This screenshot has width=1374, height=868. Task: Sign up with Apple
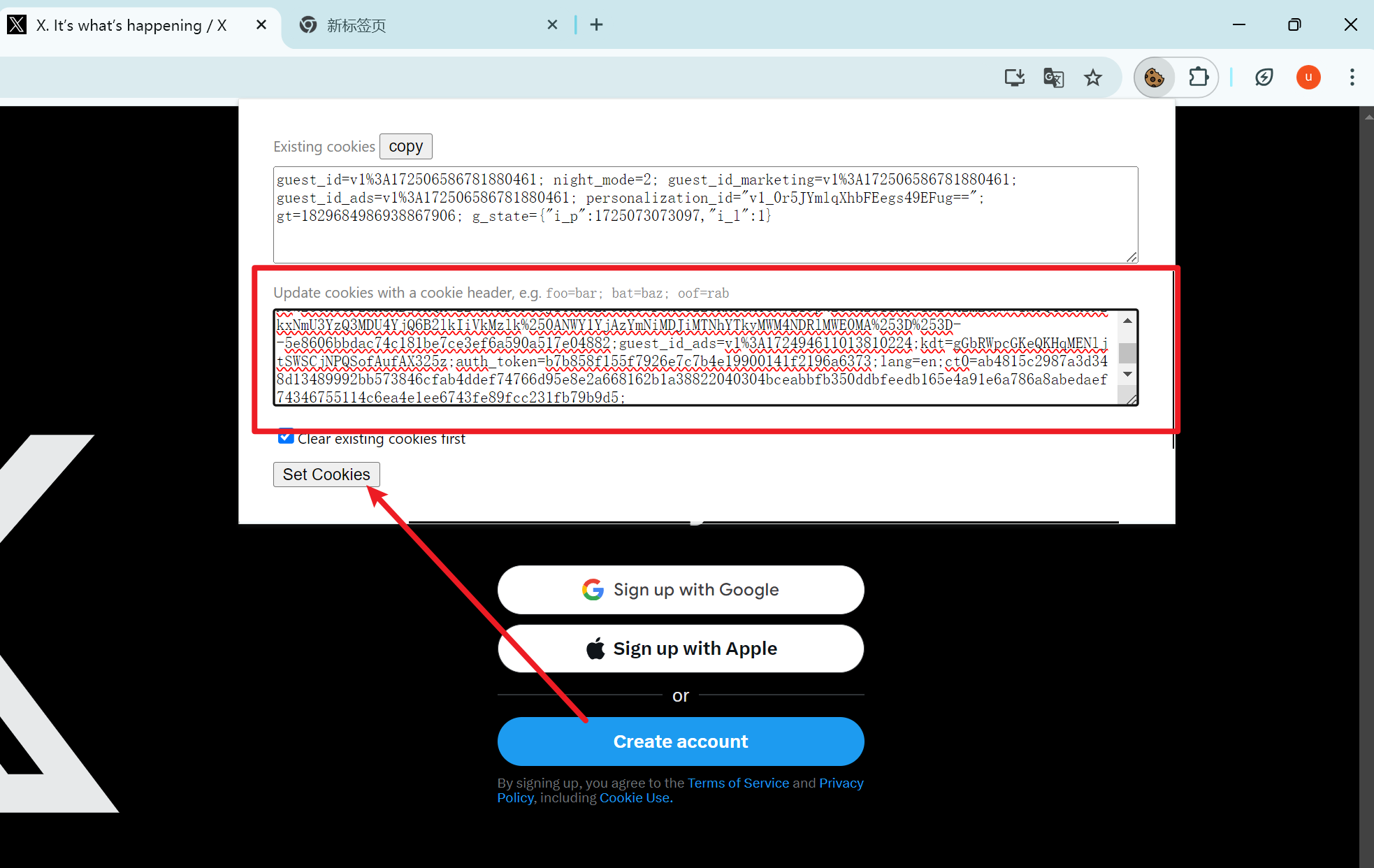click(681, 649)
